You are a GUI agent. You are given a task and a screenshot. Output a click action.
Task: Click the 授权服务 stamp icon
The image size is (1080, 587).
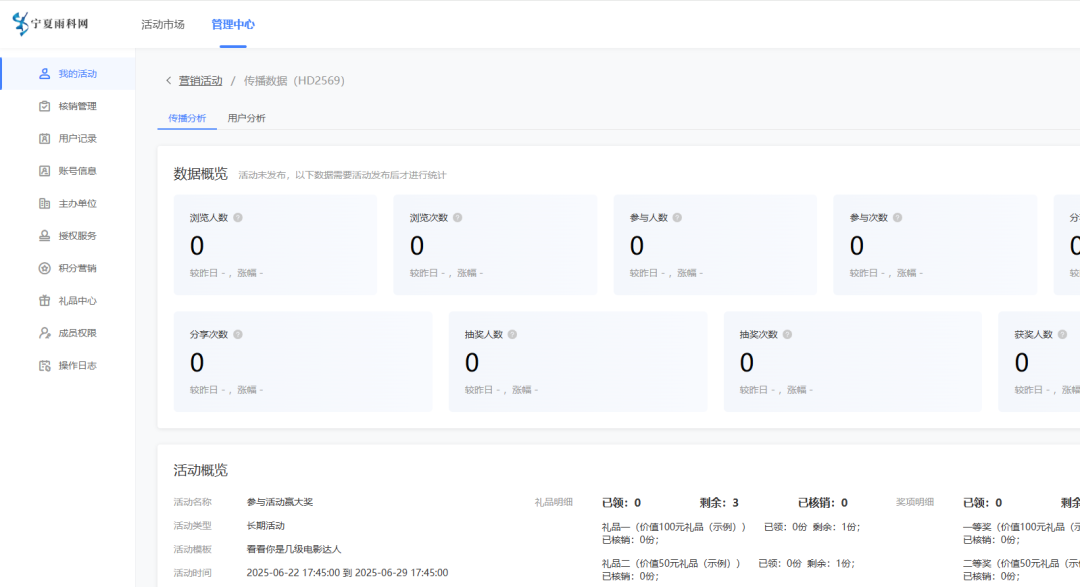point(45,236)
